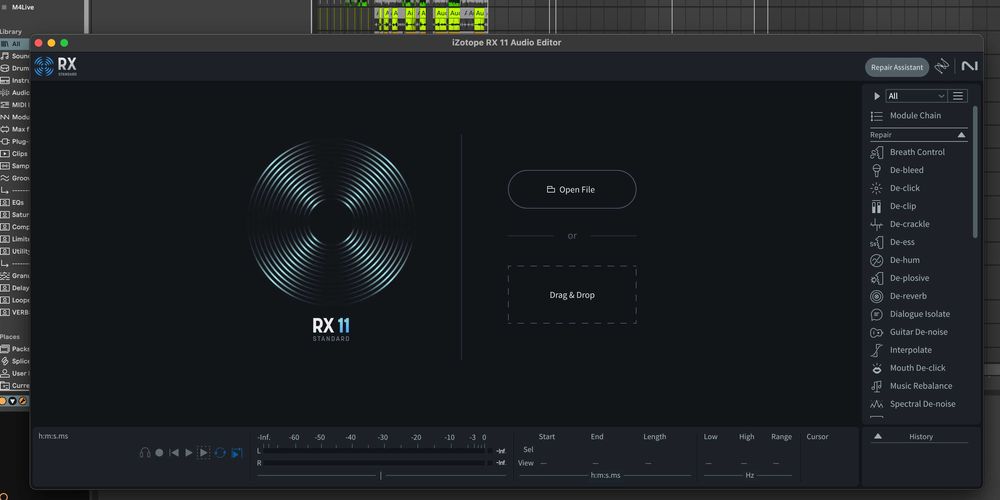The width and height of the screenshot is (1000, 500).
Task: Open the Module Chain
Action: (915, 115)
